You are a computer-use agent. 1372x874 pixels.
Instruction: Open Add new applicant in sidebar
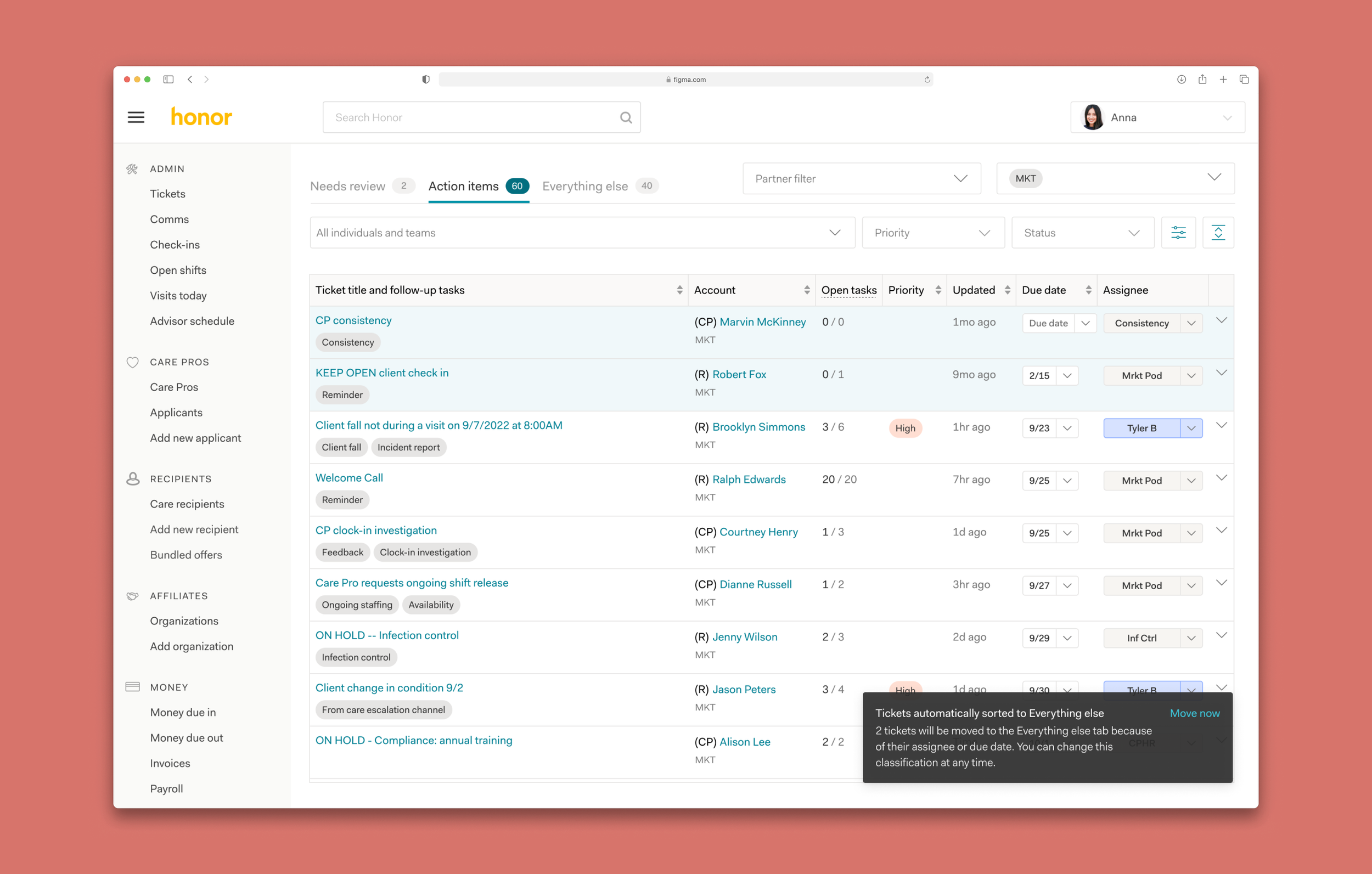(195, 438)
